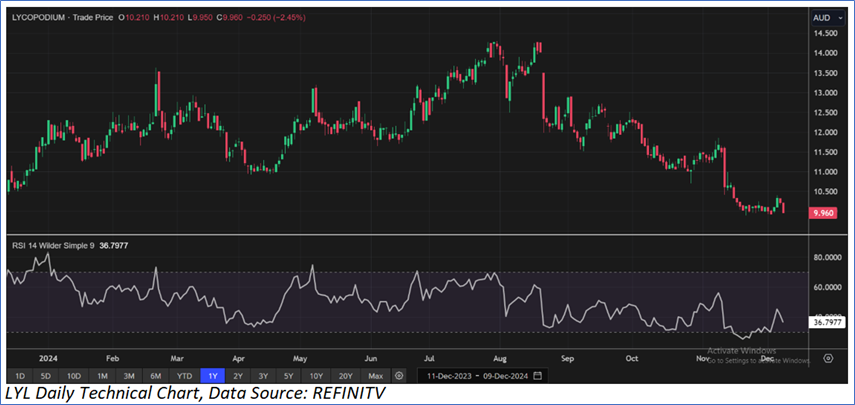Choose the 3M time range
The width and height of the screenshot is (855, 405).
pyautogui.click(x=130, y=375)
